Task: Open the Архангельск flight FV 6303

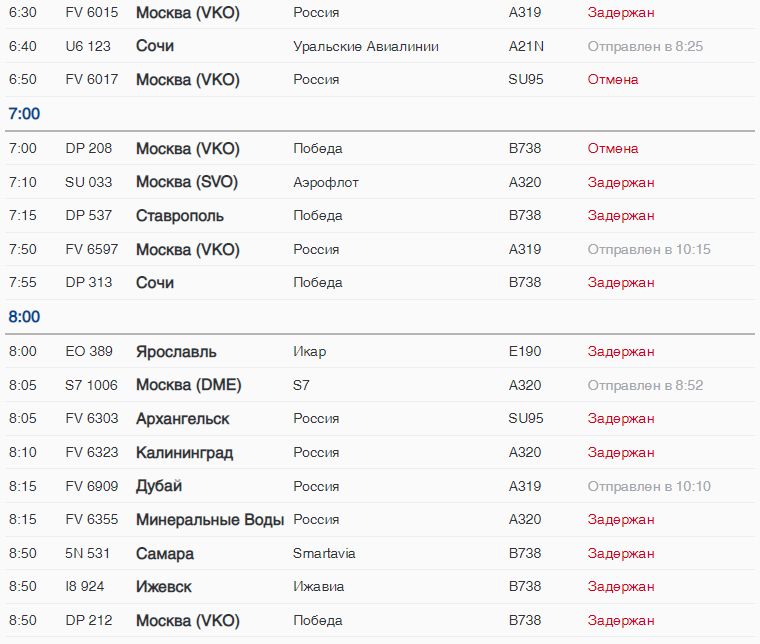Action: pos(380,419)
